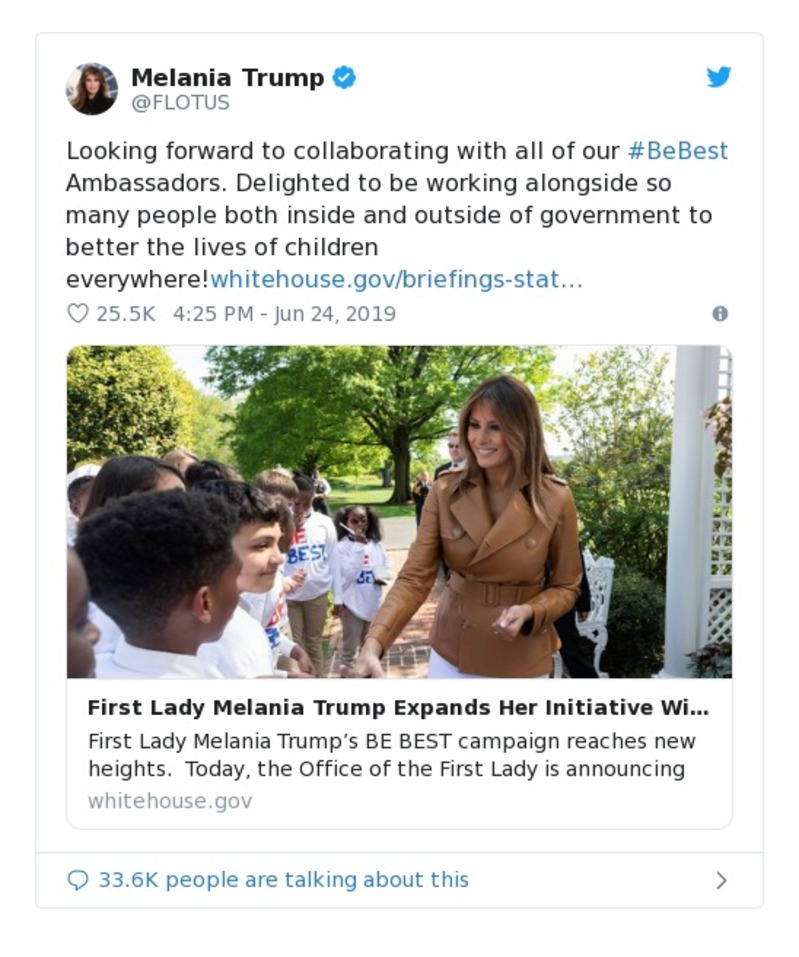
Task: Follow the whitehouse.gov/briefings-stat… link
Action: pyautogui.click(x=396, y=279)
